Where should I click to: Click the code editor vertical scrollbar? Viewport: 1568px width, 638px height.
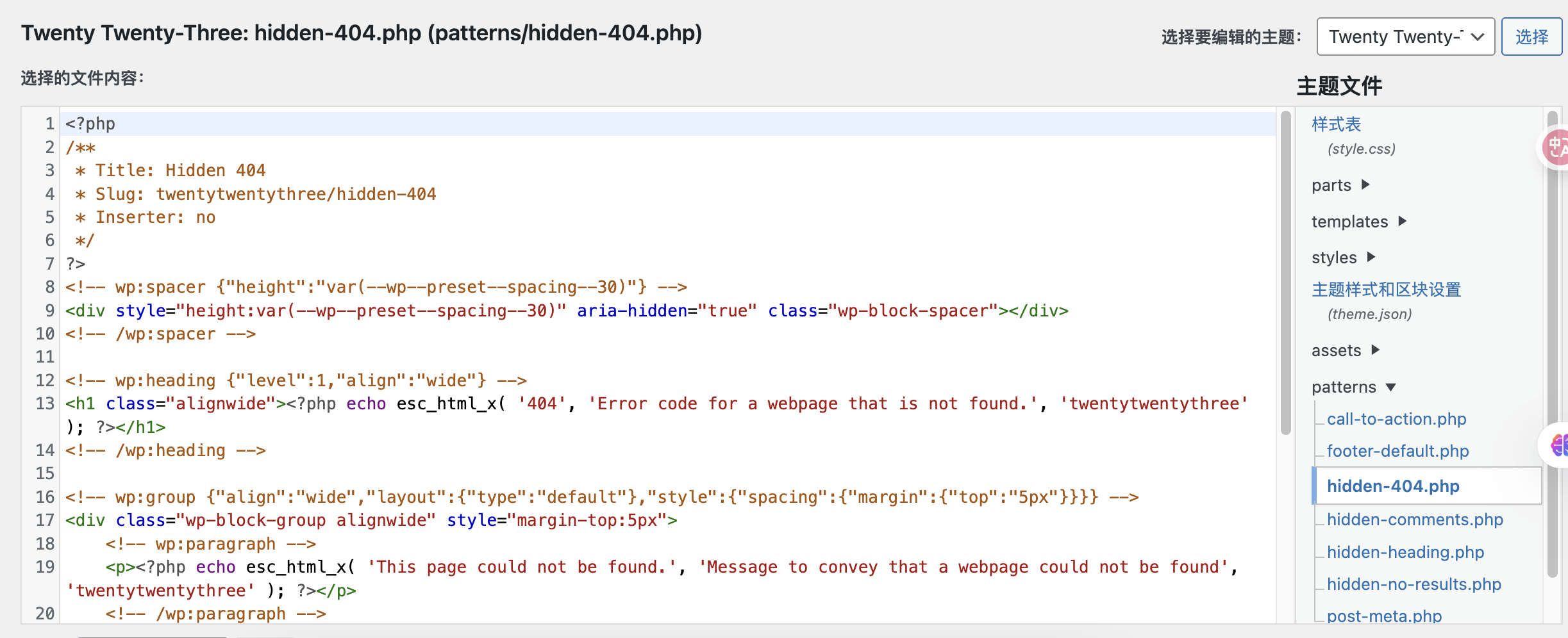pos(1285,274)
